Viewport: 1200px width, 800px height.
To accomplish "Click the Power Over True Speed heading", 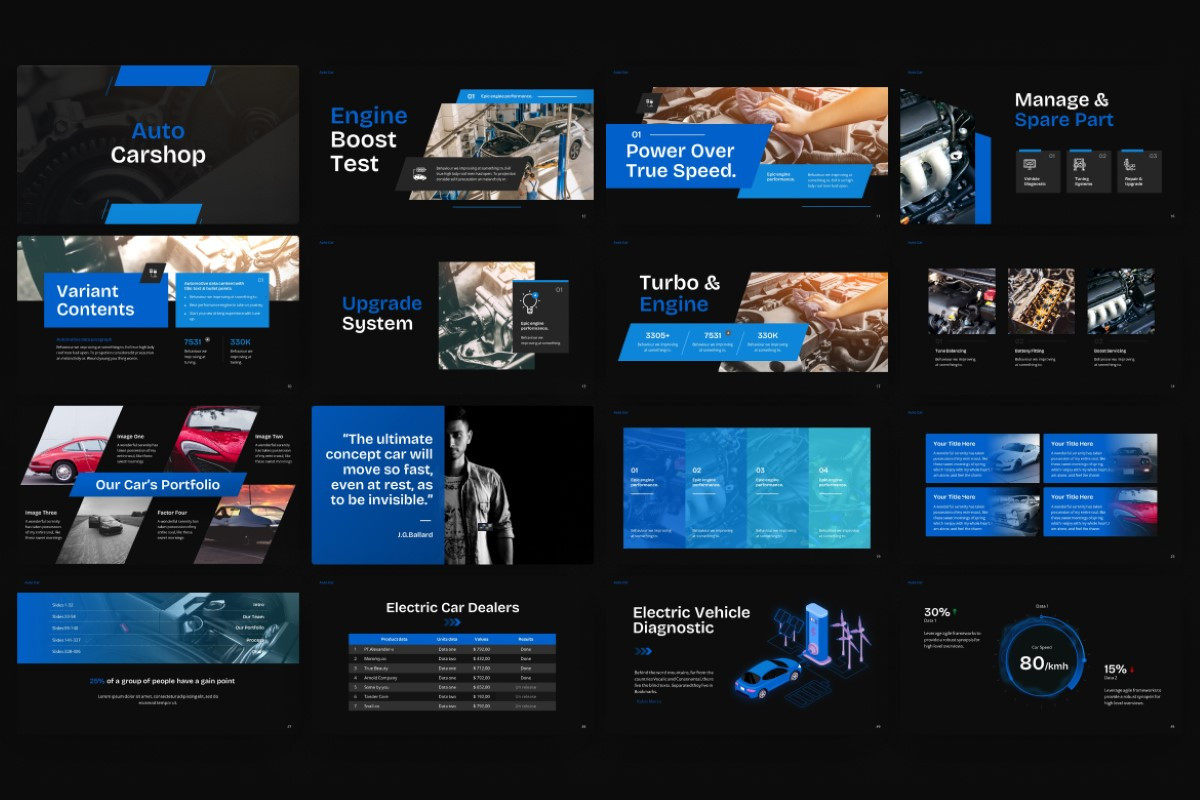I will (681, 160).
